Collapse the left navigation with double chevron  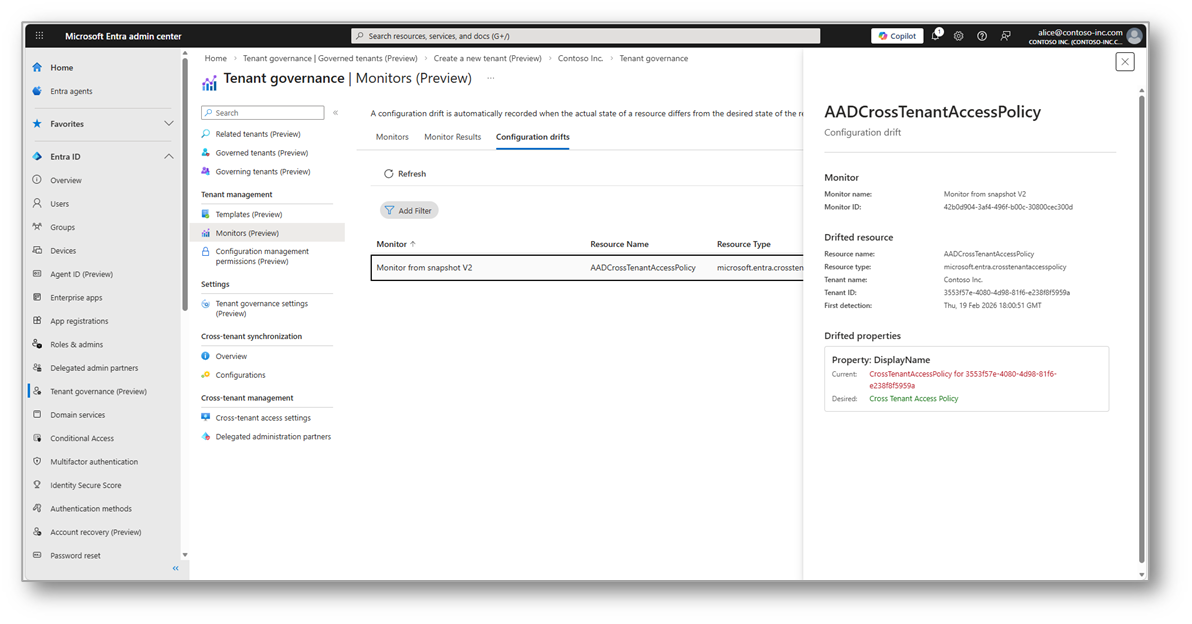(176, 569)
